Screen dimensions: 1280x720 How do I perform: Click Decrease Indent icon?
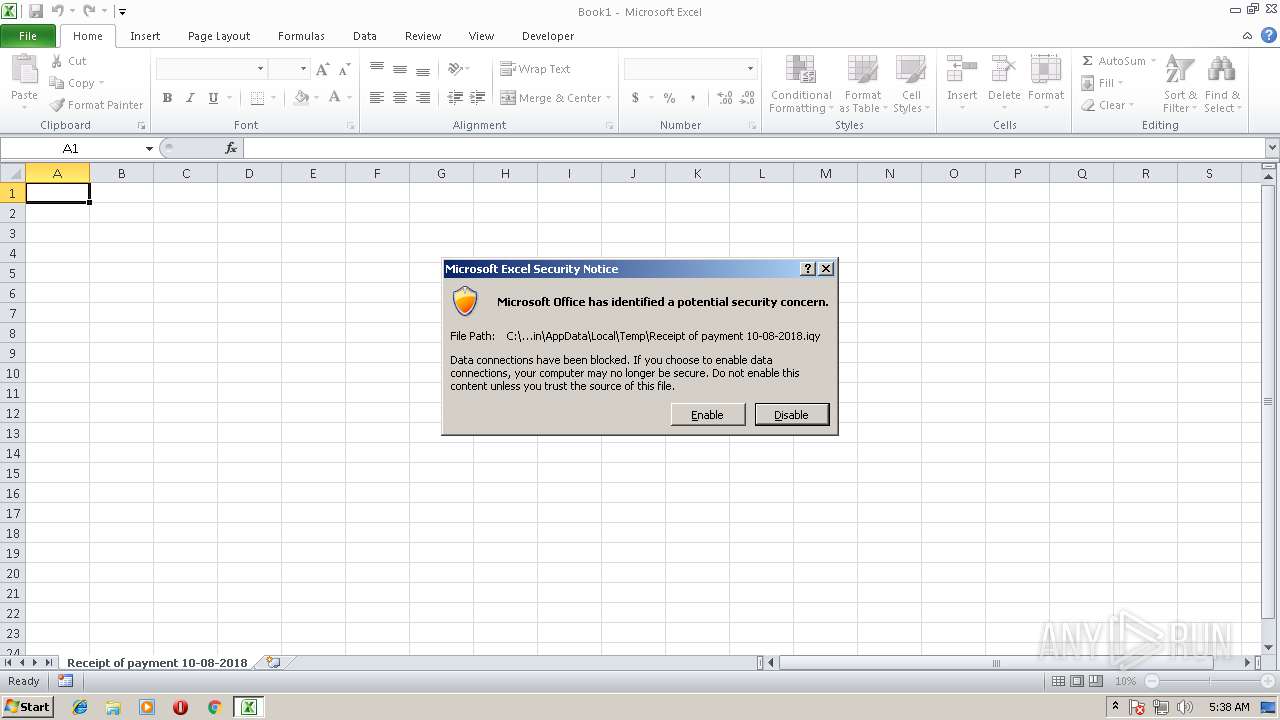coord(455,98)
